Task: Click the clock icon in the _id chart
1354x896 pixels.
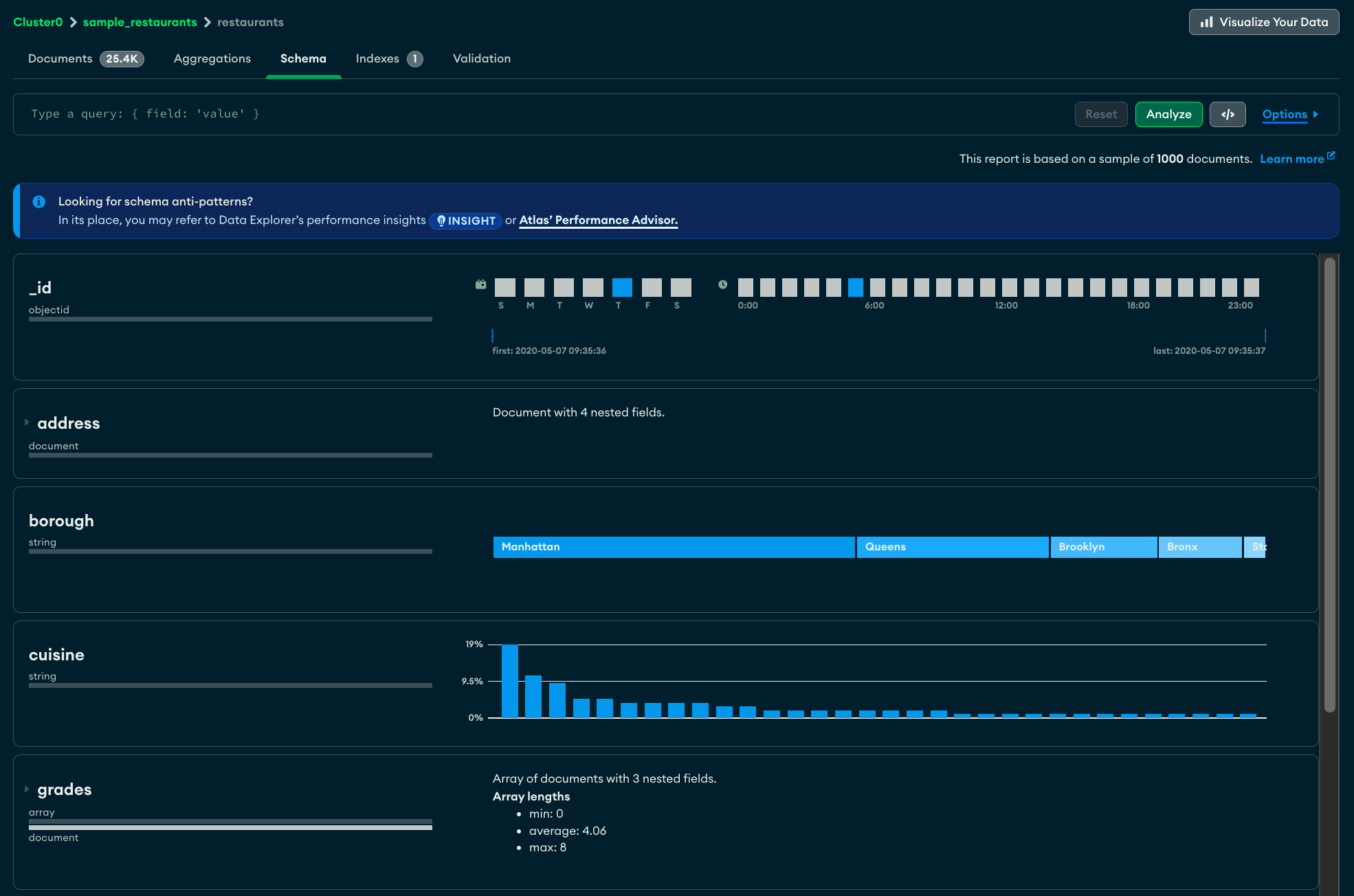Action: 722,284
